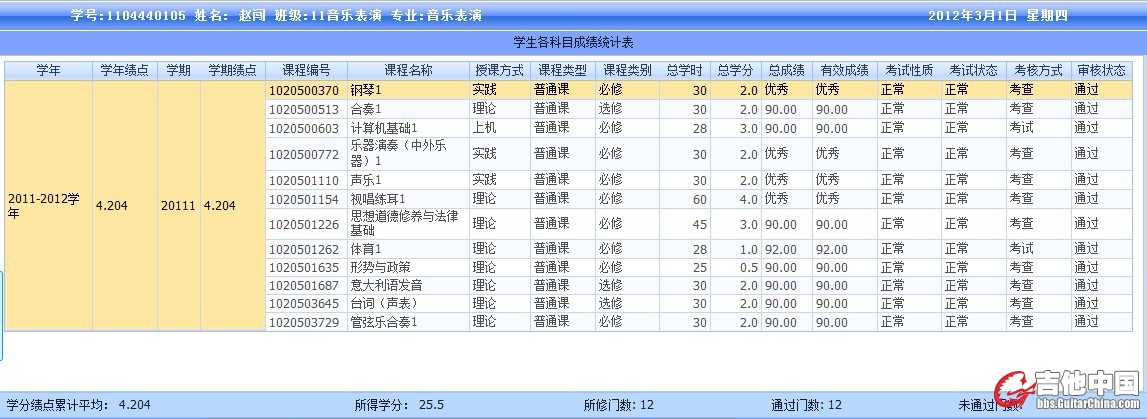The height and width of the screenshot is (419, 1147).
Task: Select the 形势与政策 course name
Action: (x=381, y=268)
